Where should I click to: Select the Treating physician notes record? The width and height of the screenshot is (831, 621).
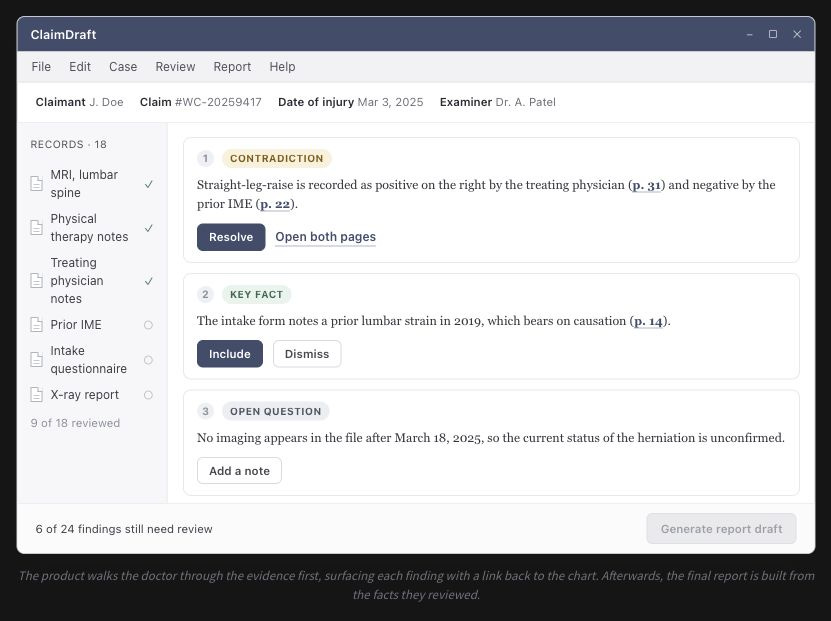click(x=92, y=281)
